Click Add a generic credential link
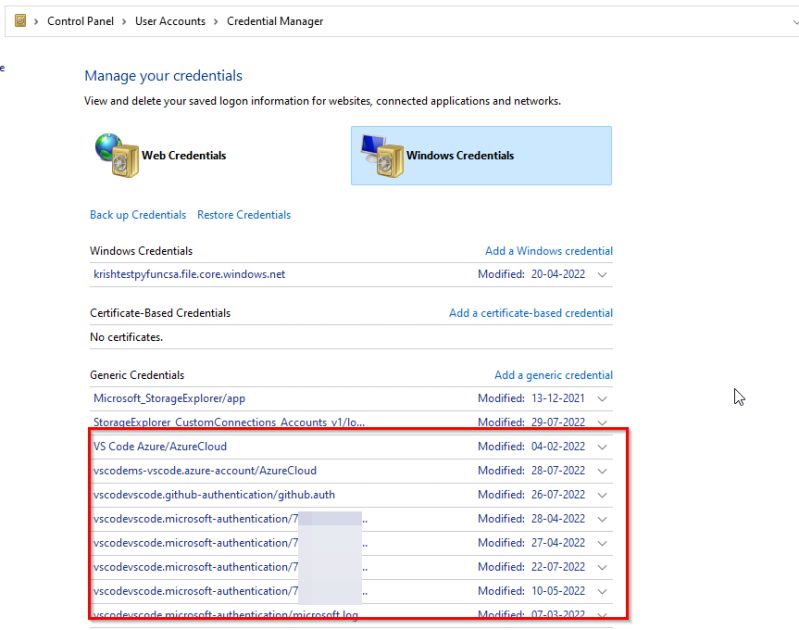This screenshot has height=630, width=799. (x=553, y=375)
